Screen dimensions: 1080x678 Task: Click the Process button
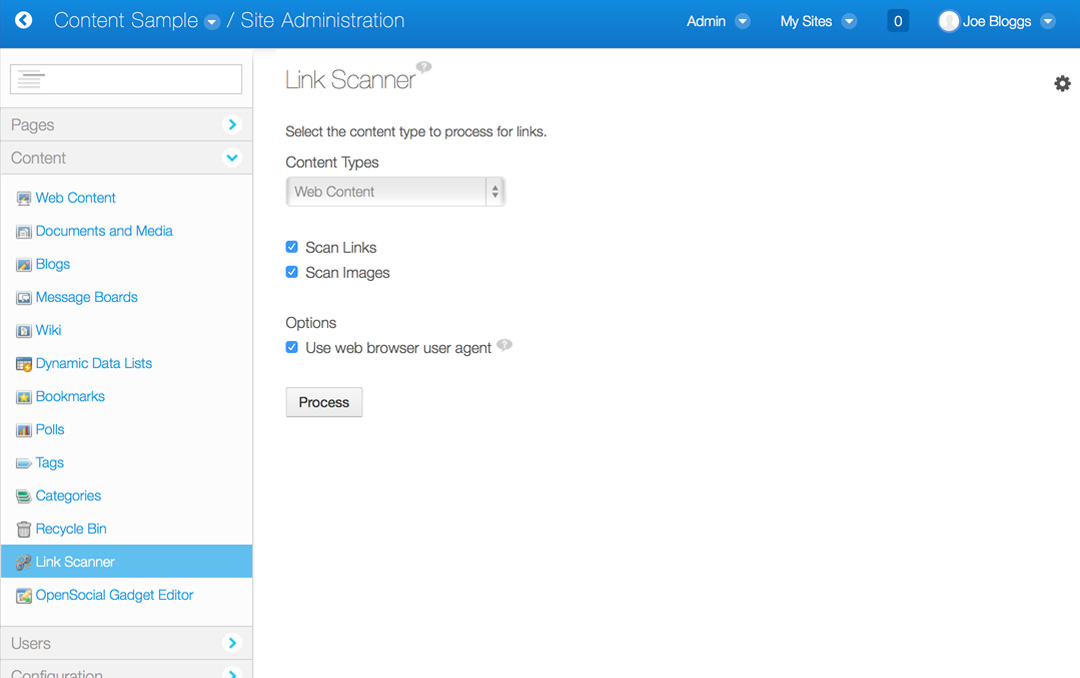coord(324,402)
